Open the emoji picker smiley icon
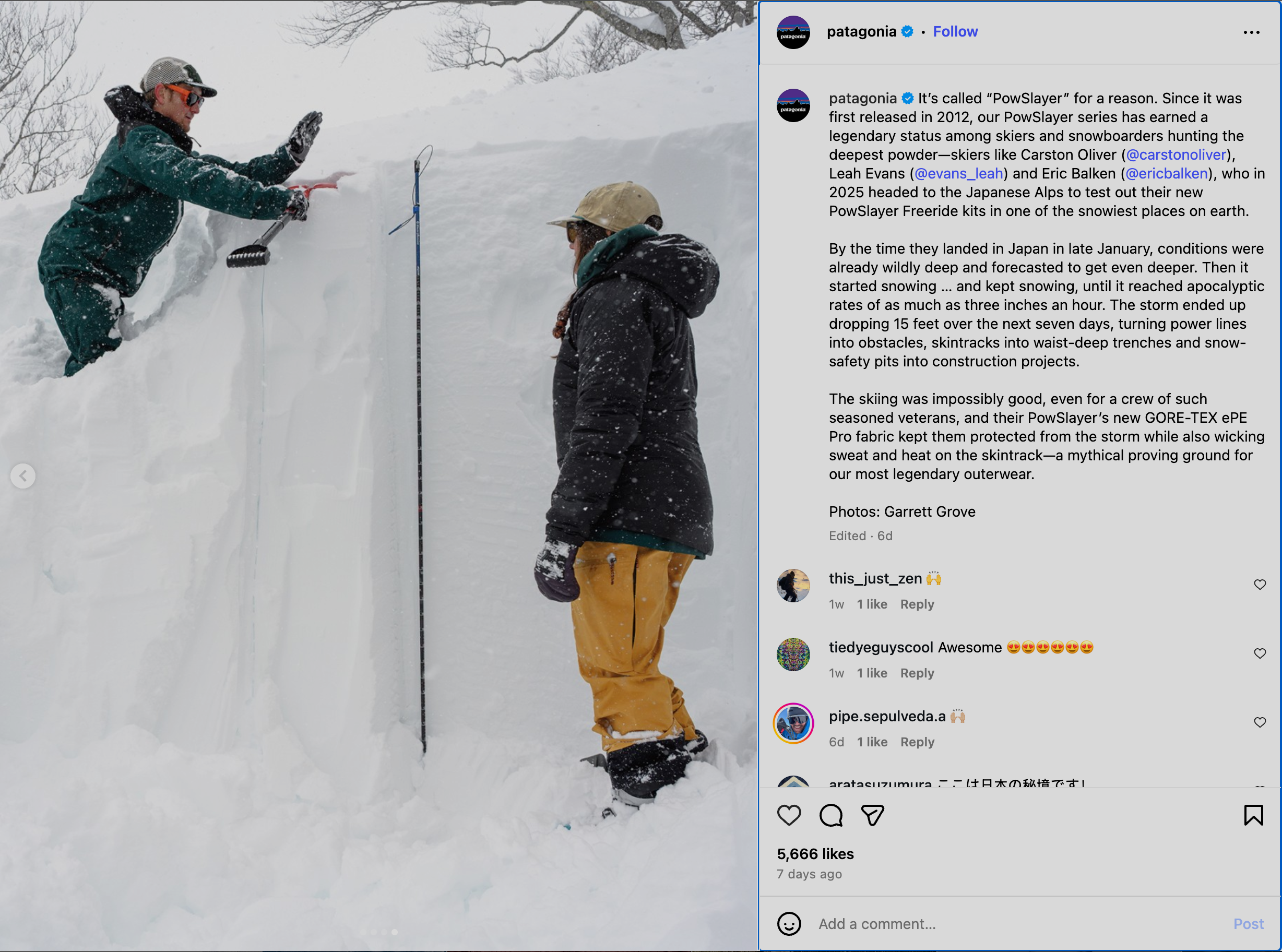The height and width of the screenshot is (952, 1282). [x=789, y=924]
